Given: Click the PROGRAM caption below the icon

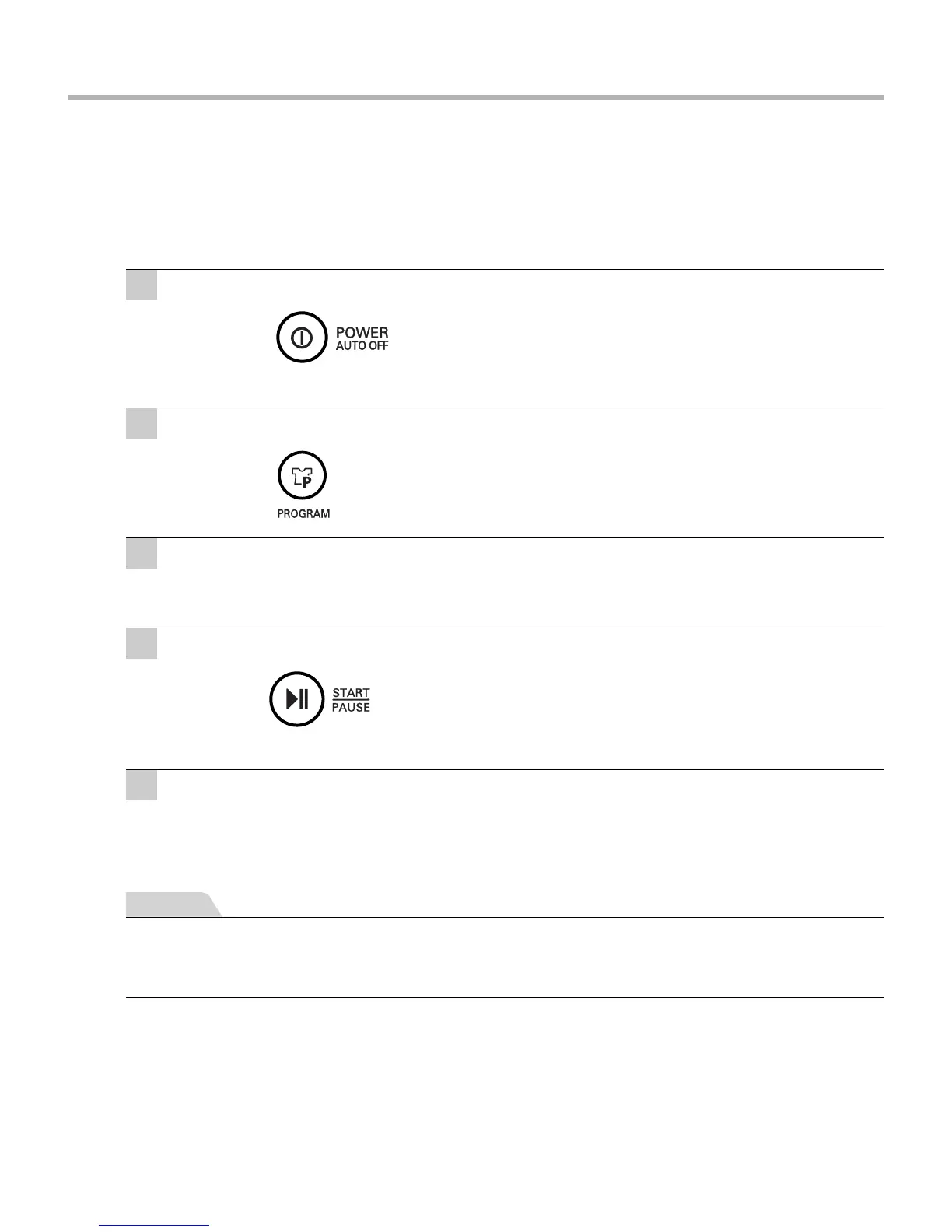Looking at the screenshot, I should [x=303, y=514].
